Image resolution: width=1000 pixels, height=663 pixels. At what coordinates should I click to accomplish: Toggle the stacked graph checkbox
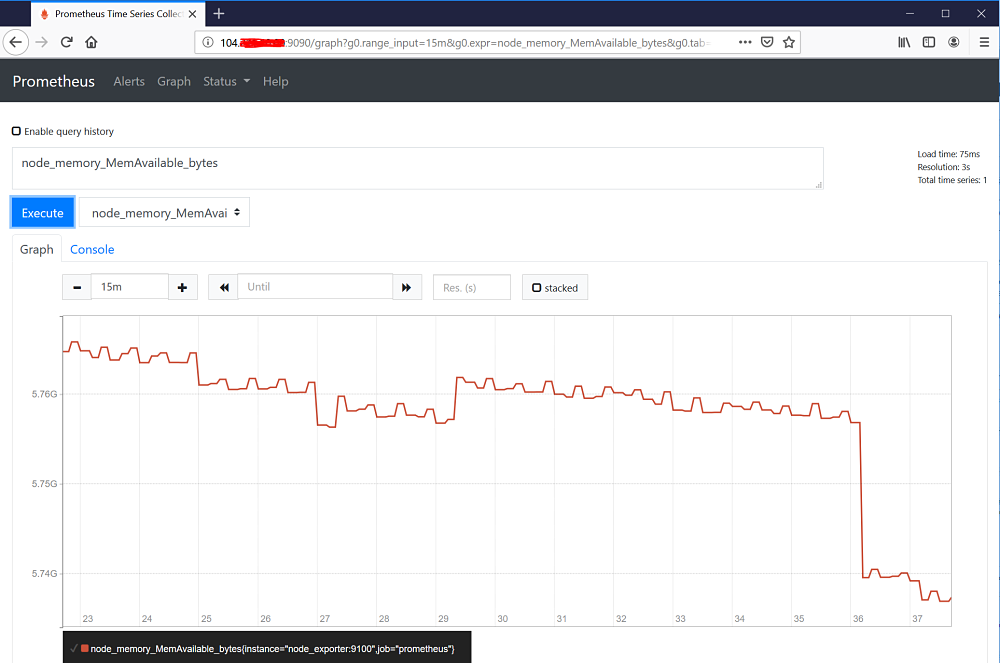536,288
